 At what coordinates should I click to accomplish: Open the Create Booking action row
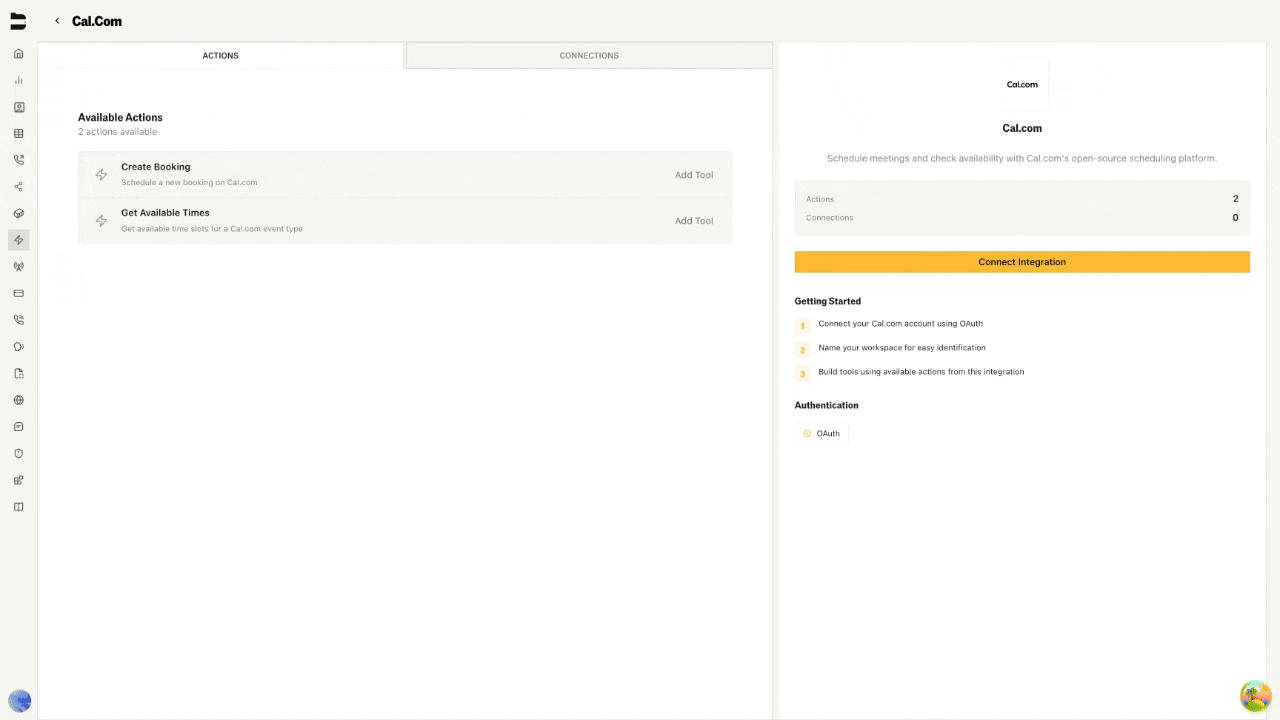click(x=405, y=175)
